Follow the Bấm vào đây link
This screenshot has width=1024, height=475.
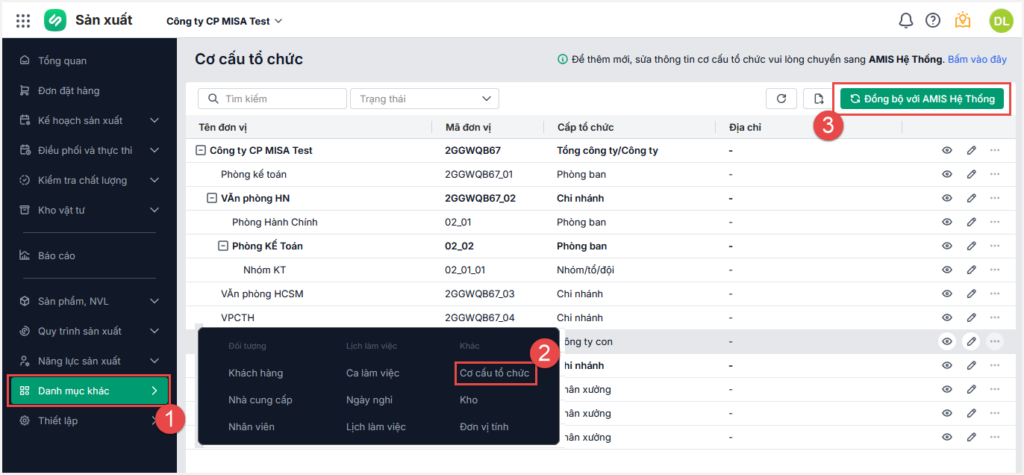click(x=977, y=59)
